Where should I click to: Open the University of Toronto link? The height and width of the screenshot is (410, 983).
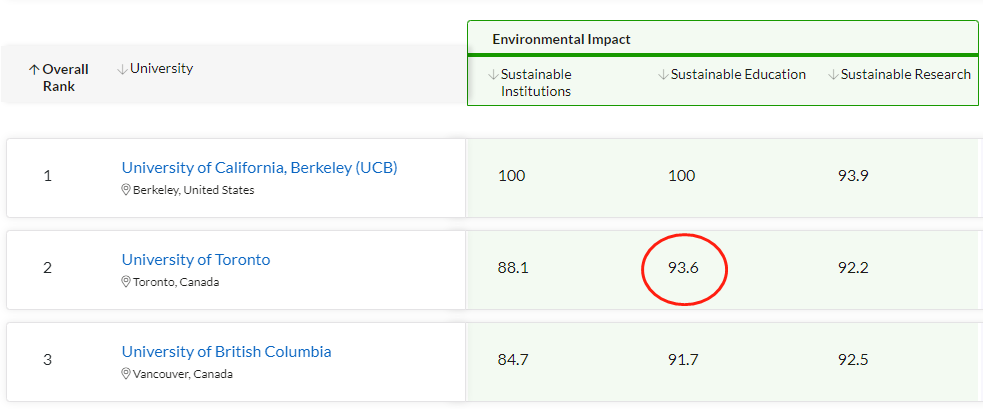(196, 260)
